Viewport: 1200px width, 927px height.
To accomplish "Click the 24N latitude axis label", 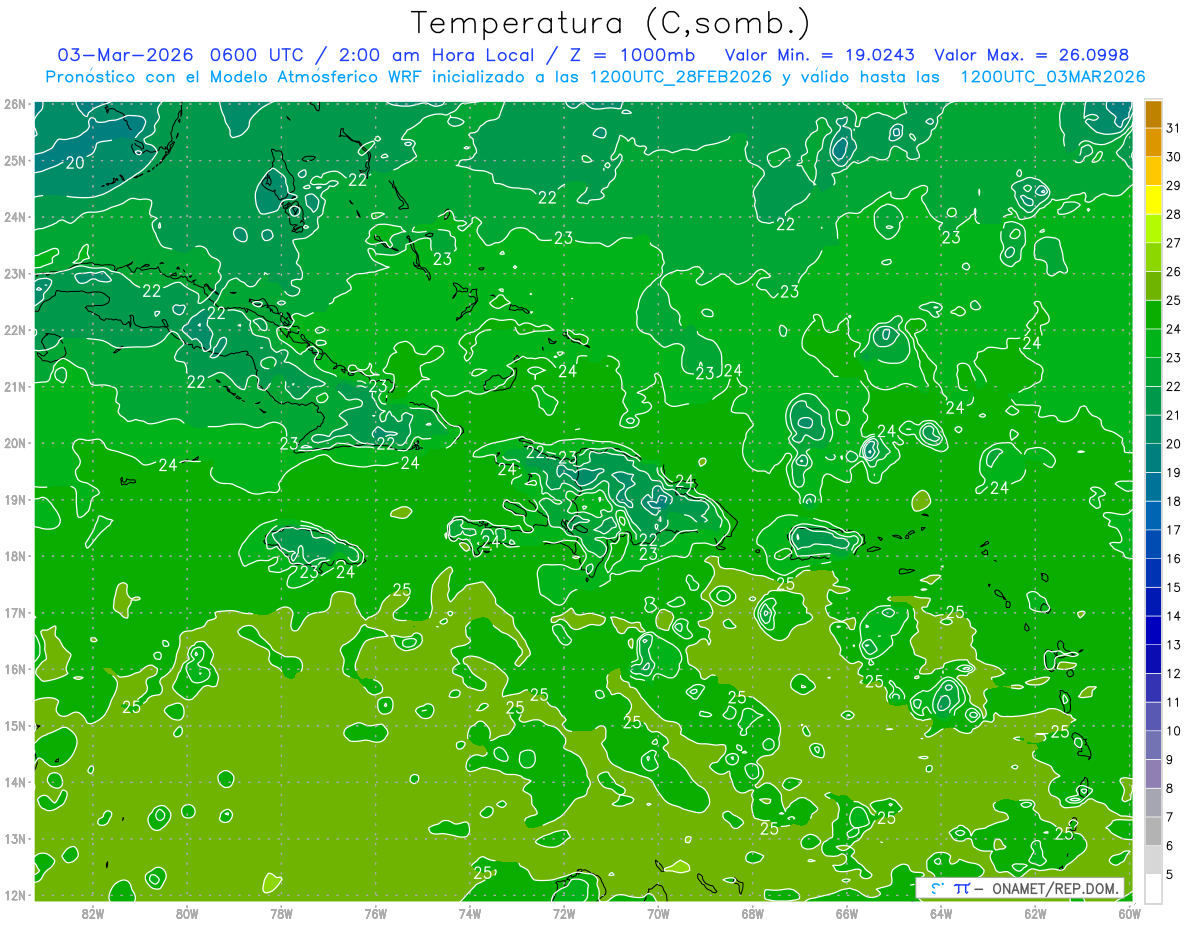I will tap(14, 217).
